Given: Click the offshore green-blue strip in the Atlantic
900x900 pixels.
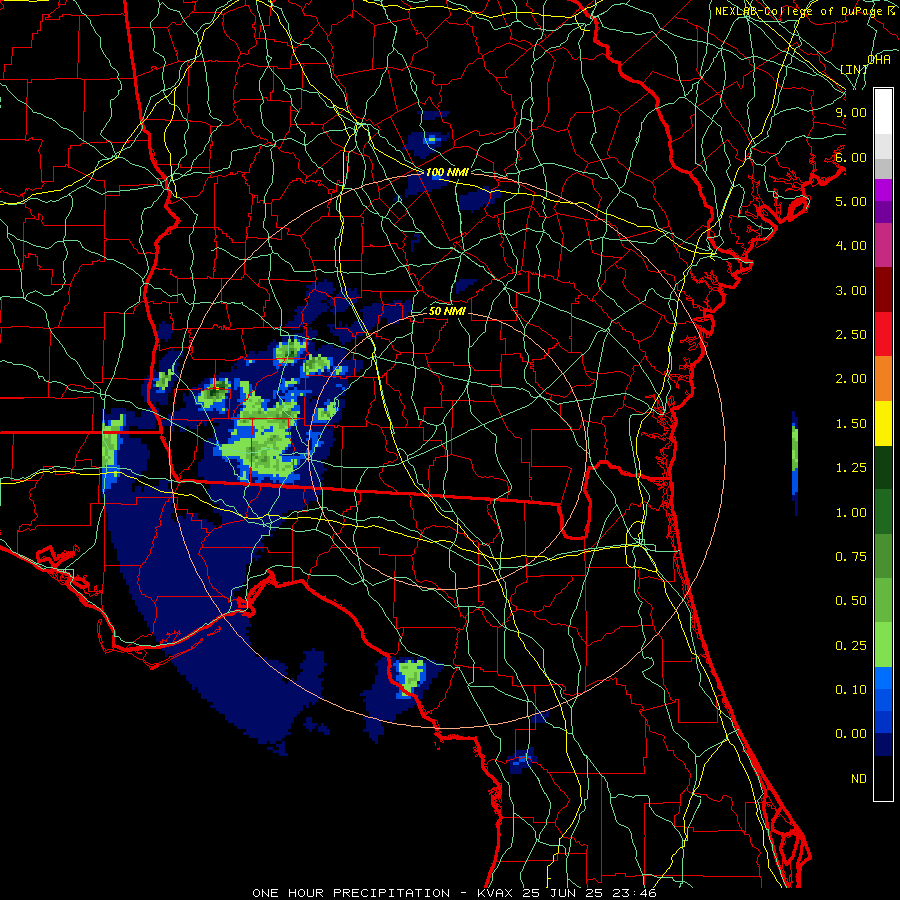Looking at the screenshot, I should 795,463.
